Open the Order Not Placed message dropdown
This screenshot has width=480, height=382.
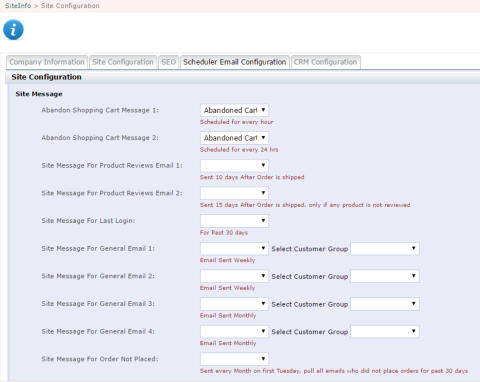[234, 359]
